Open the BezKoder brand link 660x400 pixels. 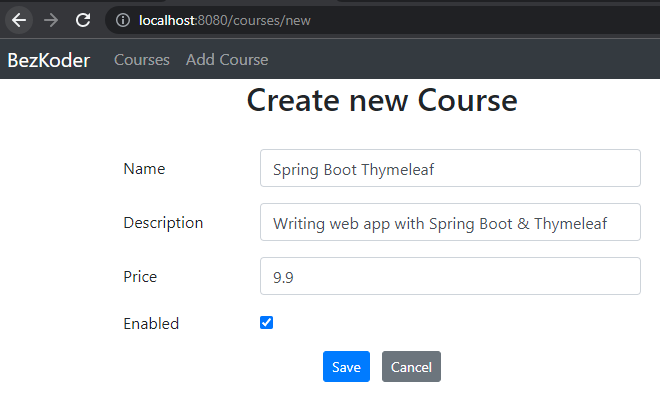(49, 60)
